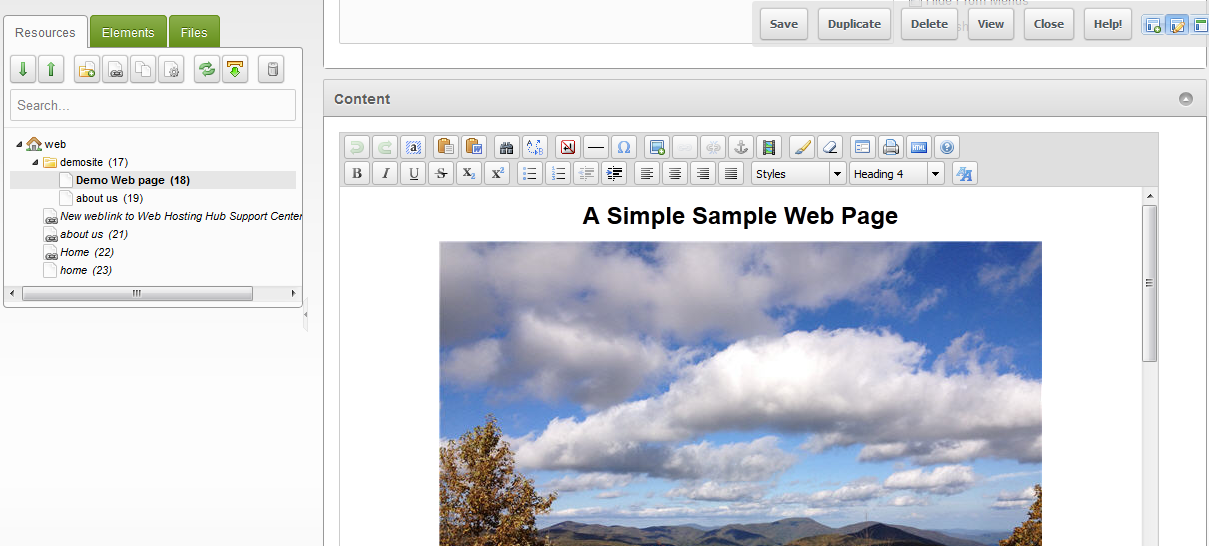The width and height of the screenshot is (1209, 546).
Task: Refresh the resource tree
Action: (x=207, y=70)
